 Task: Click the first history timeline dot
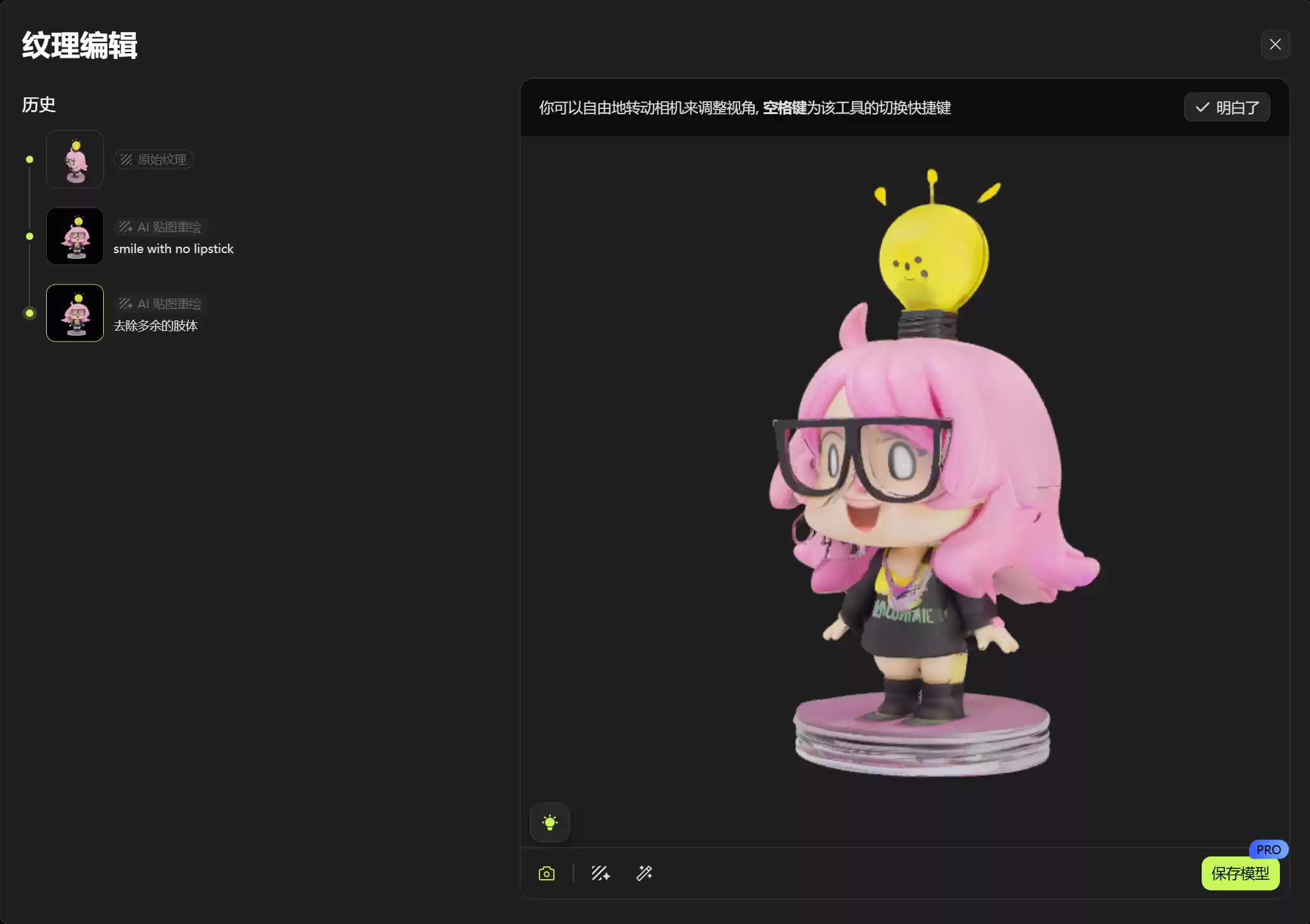[x=29, y=159]
